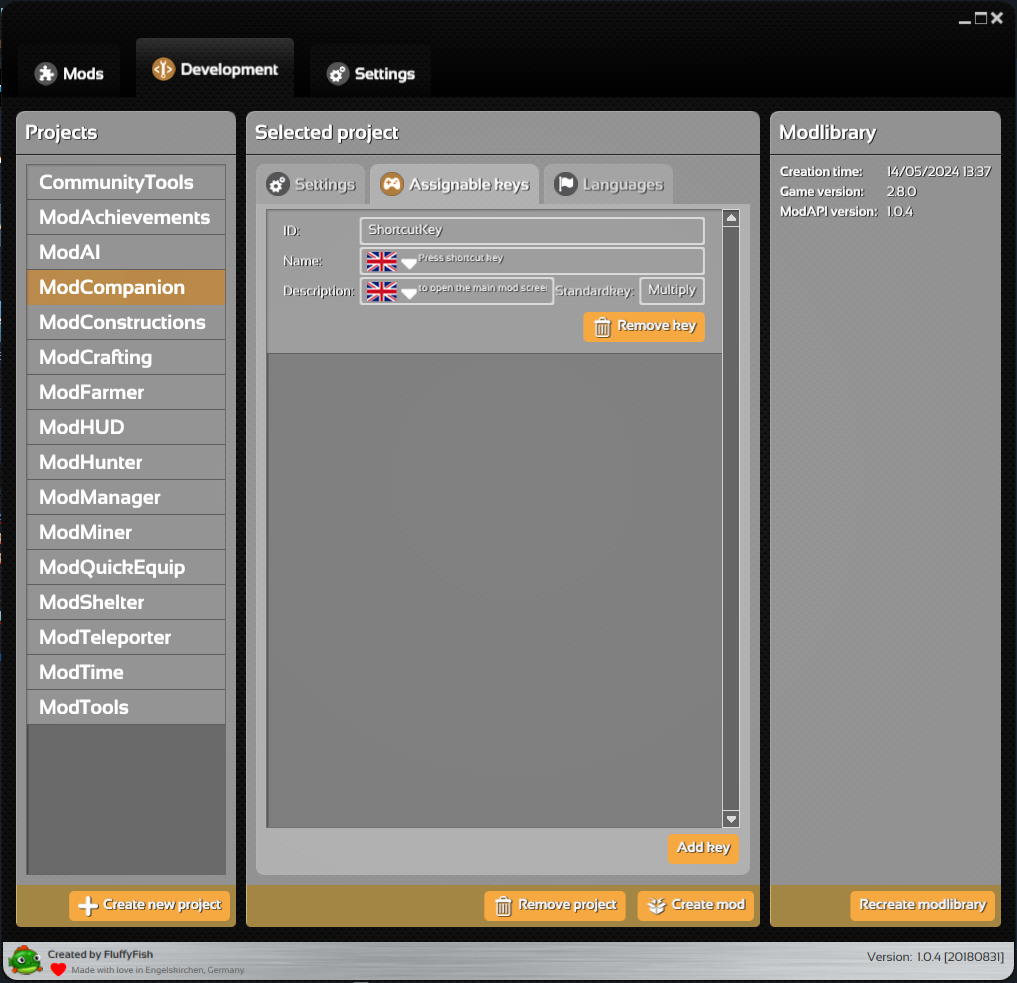
Task: Click the Name text field
Action: click(532, 261)
